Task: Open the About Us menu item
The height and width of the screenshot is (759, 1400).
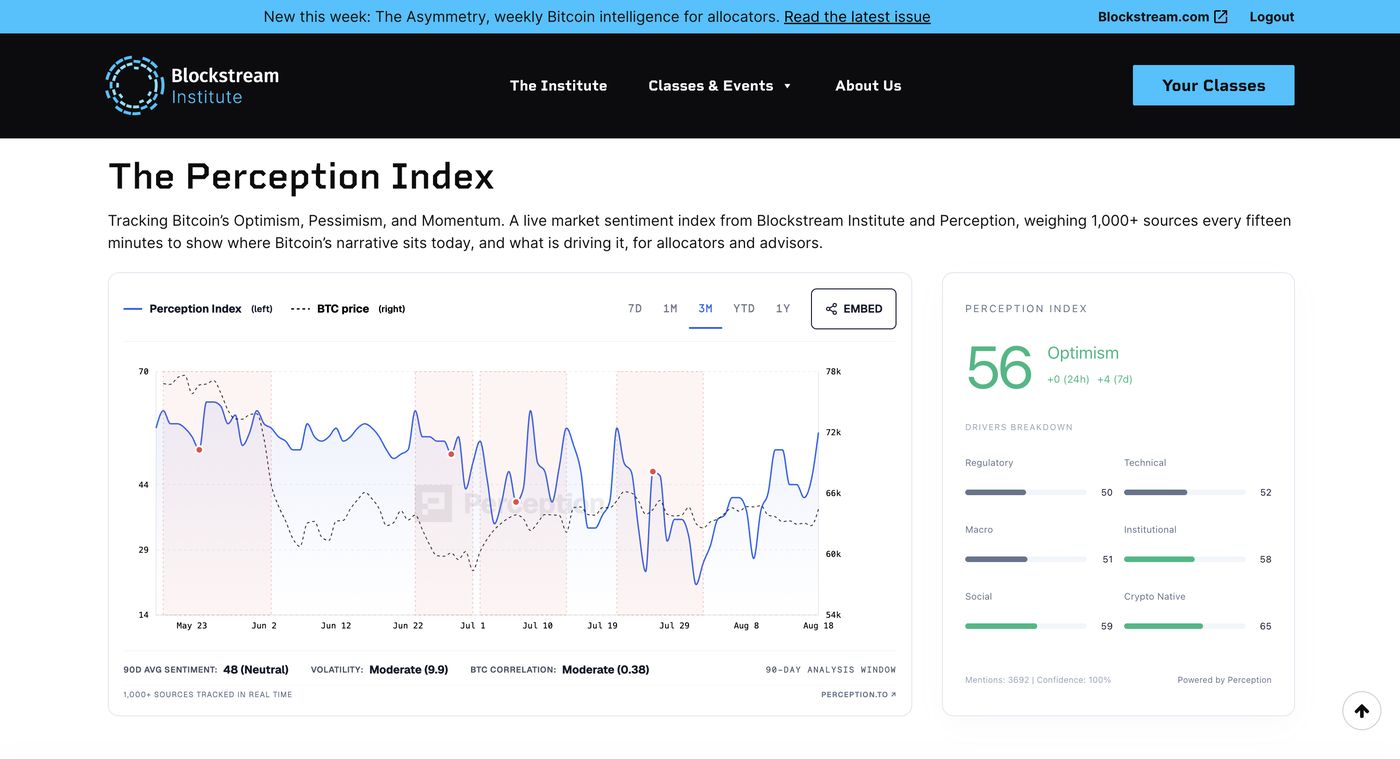Action: tap(868, 86)
